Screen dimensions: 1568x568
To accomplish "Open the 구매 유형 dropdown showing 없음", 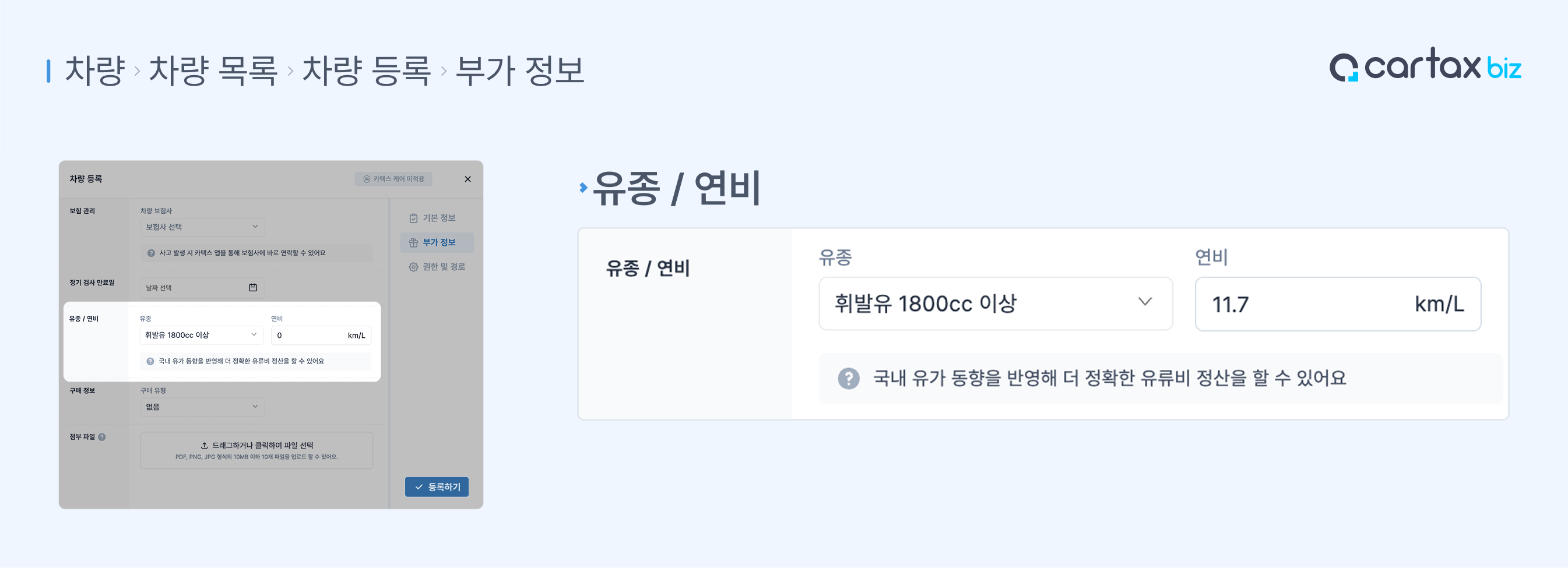I will tap(202, 407).
